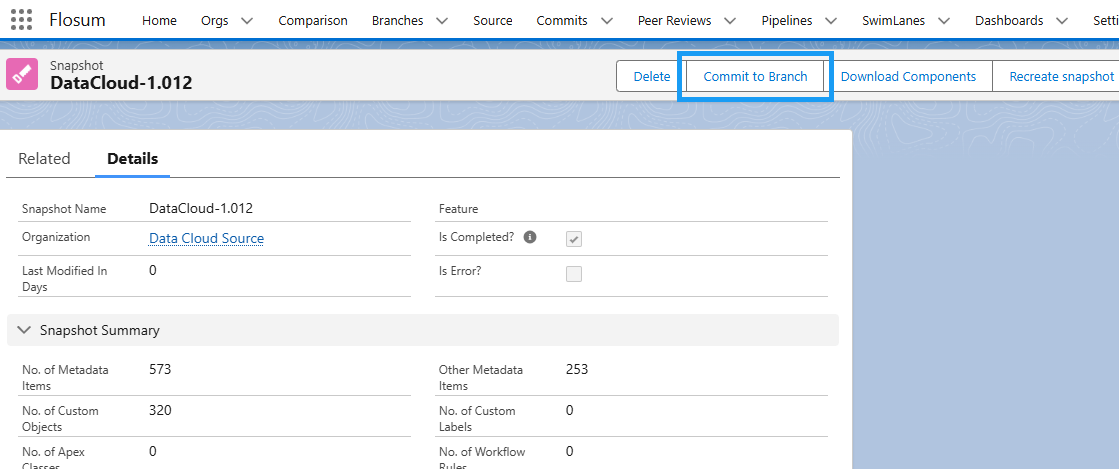Click the Is Completed info icon
This screenshot has width=1119, height=469.
pos(530,237)
